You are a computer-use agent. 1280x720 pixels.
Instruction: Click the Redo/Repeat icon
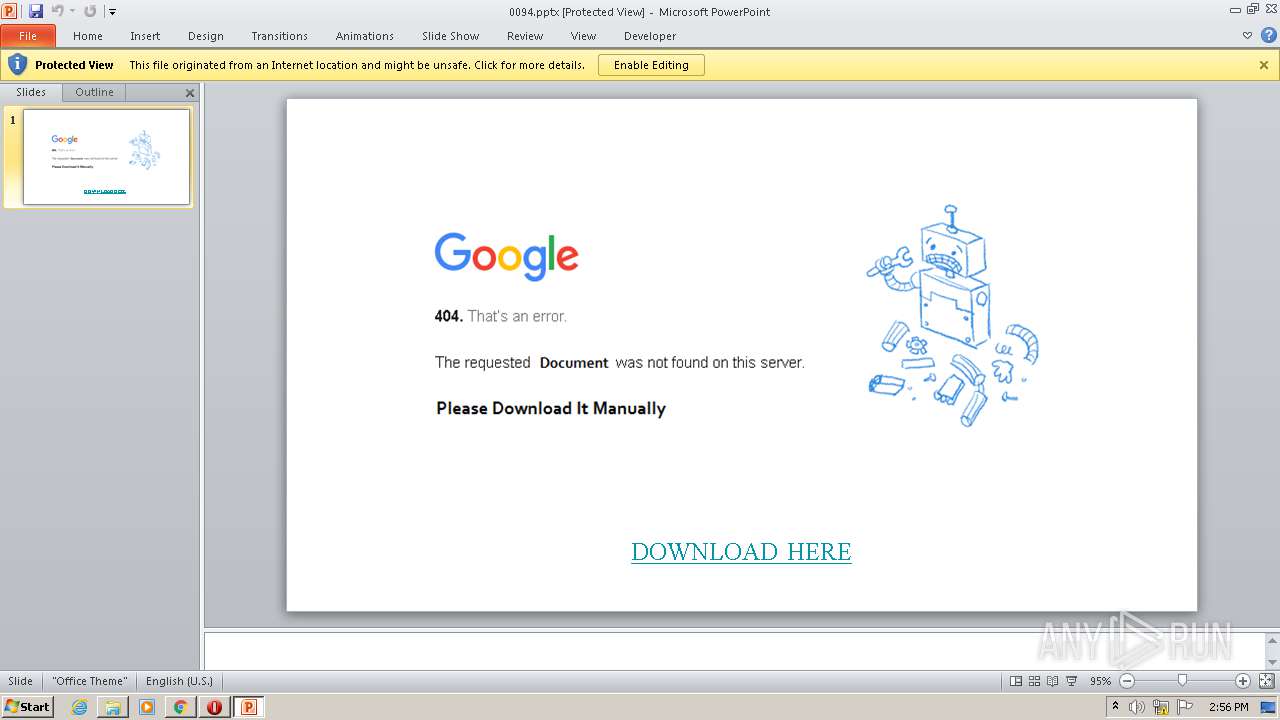[90, 11]
